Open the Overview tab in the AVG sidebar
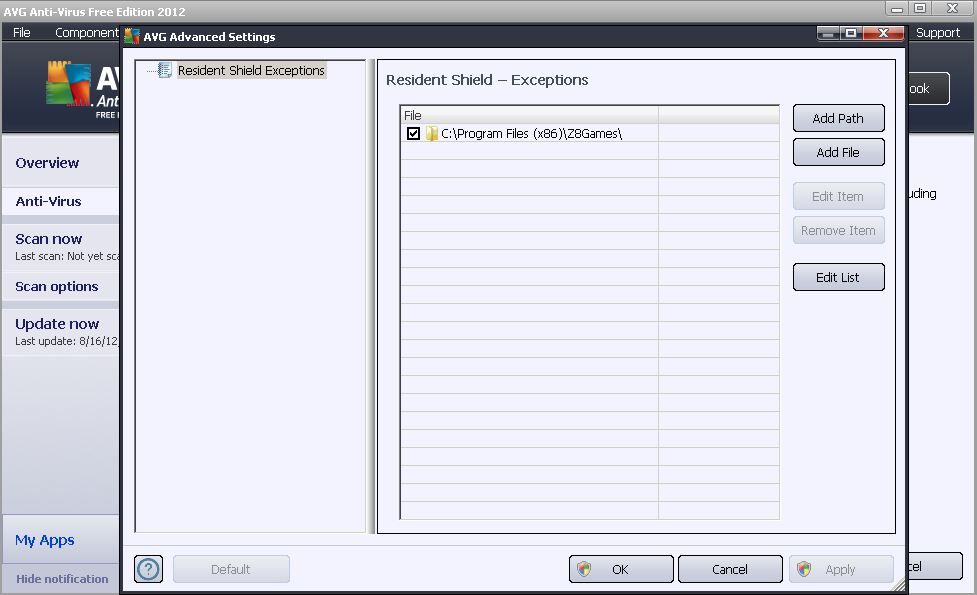 point(60,163)
